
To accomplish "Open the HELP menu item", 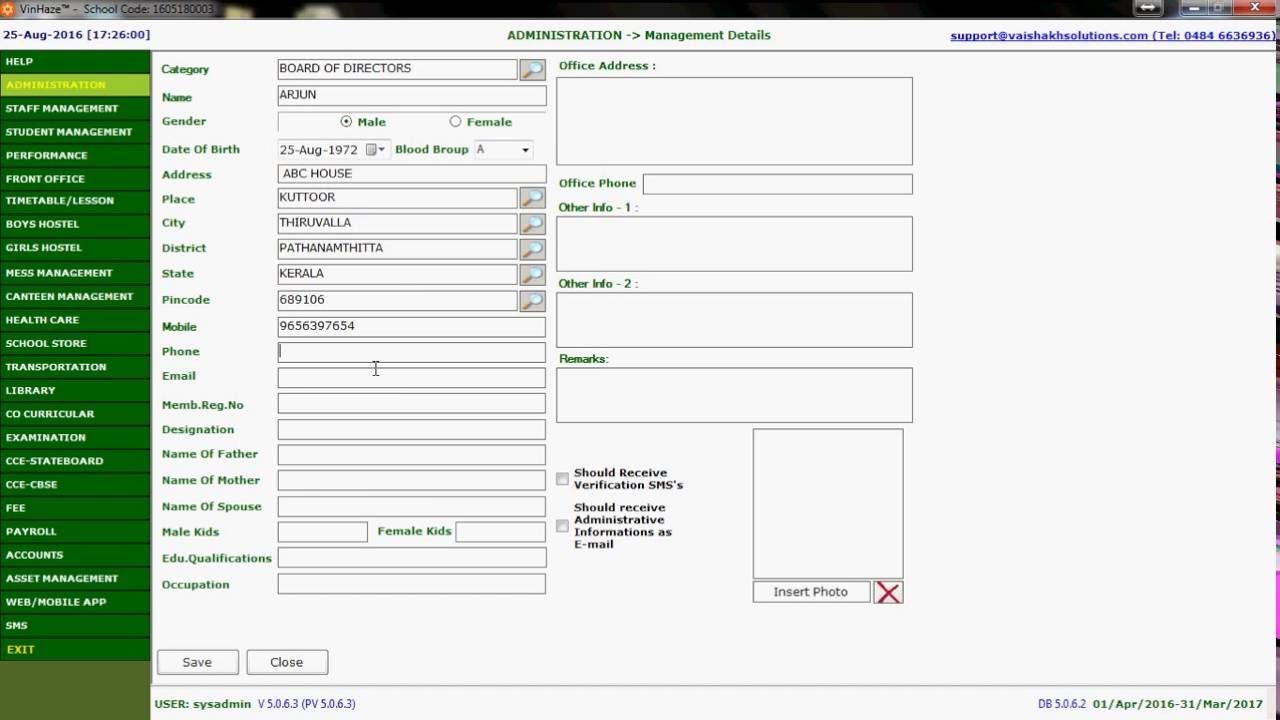I will tap(75, 61).
